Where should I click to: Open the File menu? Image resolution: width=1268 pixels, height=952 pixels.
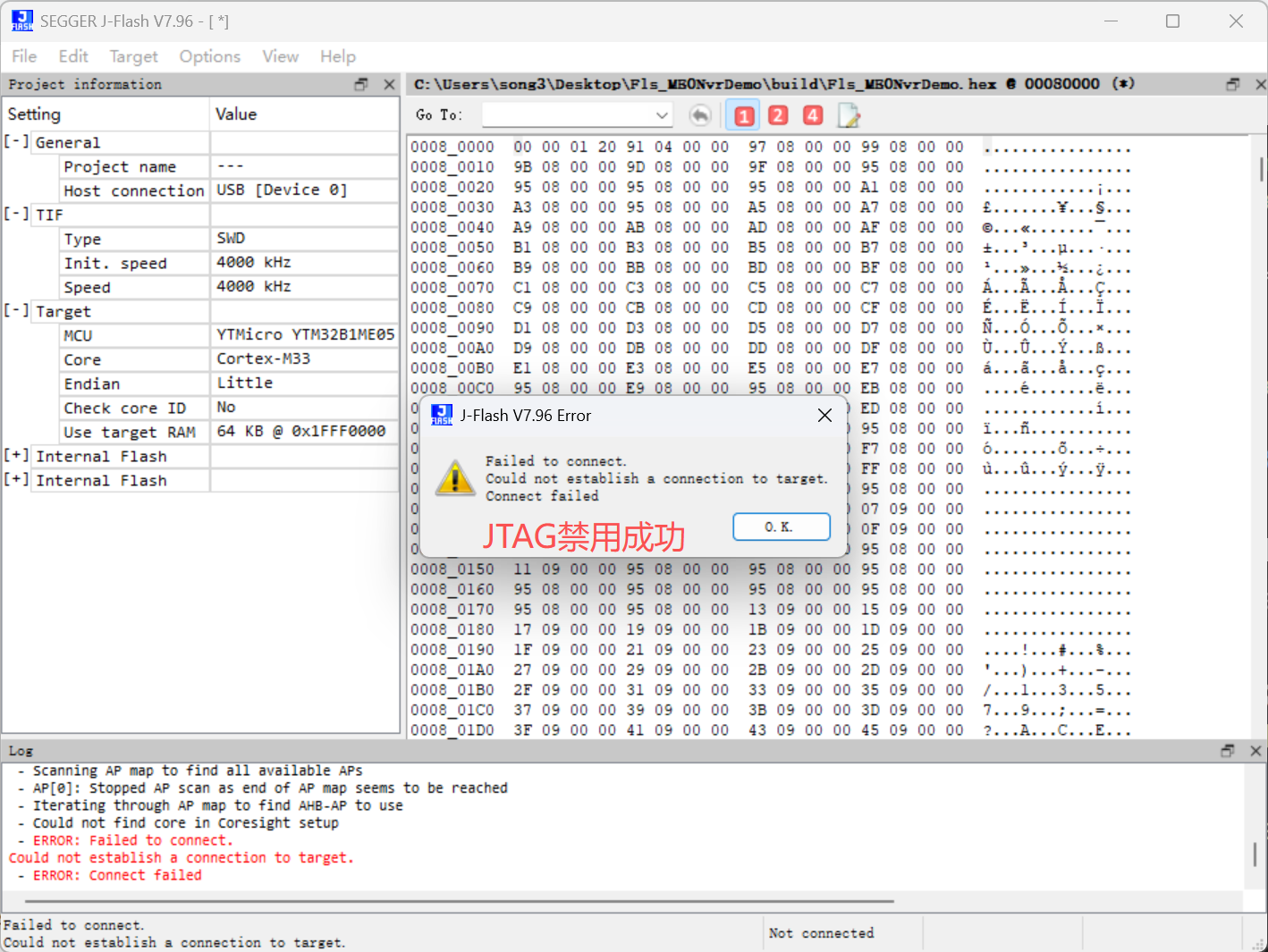point(24,56)
